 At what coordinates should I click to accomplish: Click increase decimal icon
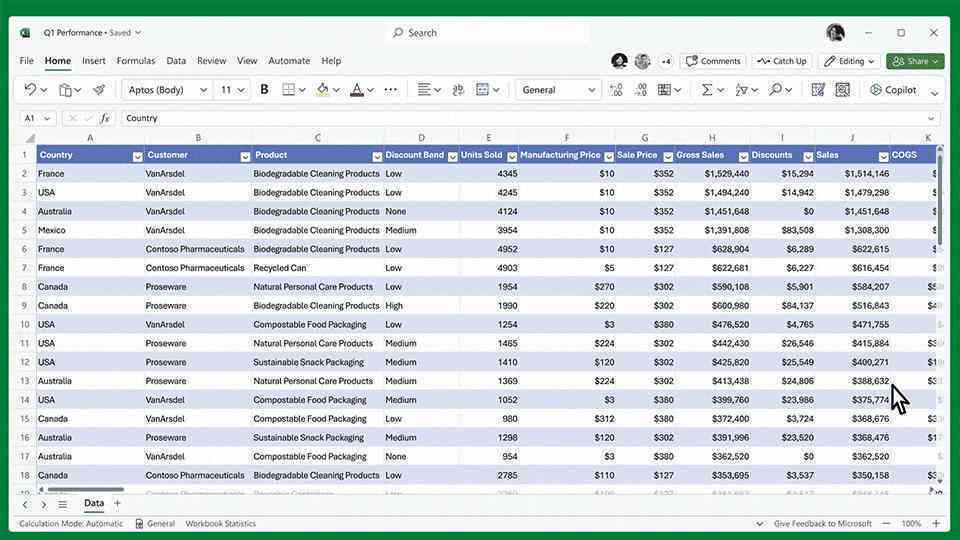pos(616,90)
